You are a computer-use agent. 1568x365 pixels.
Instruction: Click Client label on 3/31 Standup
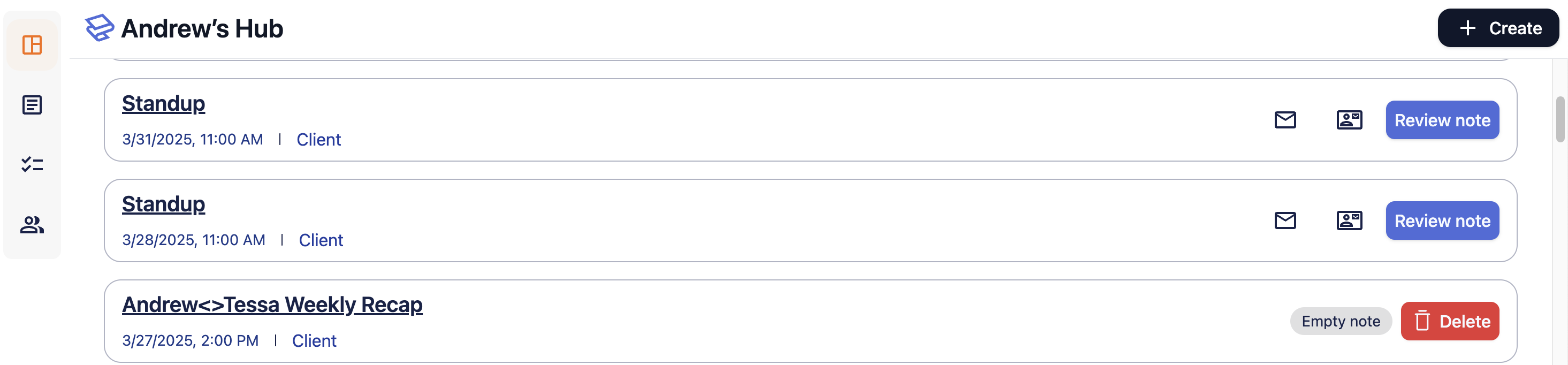[318, 139]
